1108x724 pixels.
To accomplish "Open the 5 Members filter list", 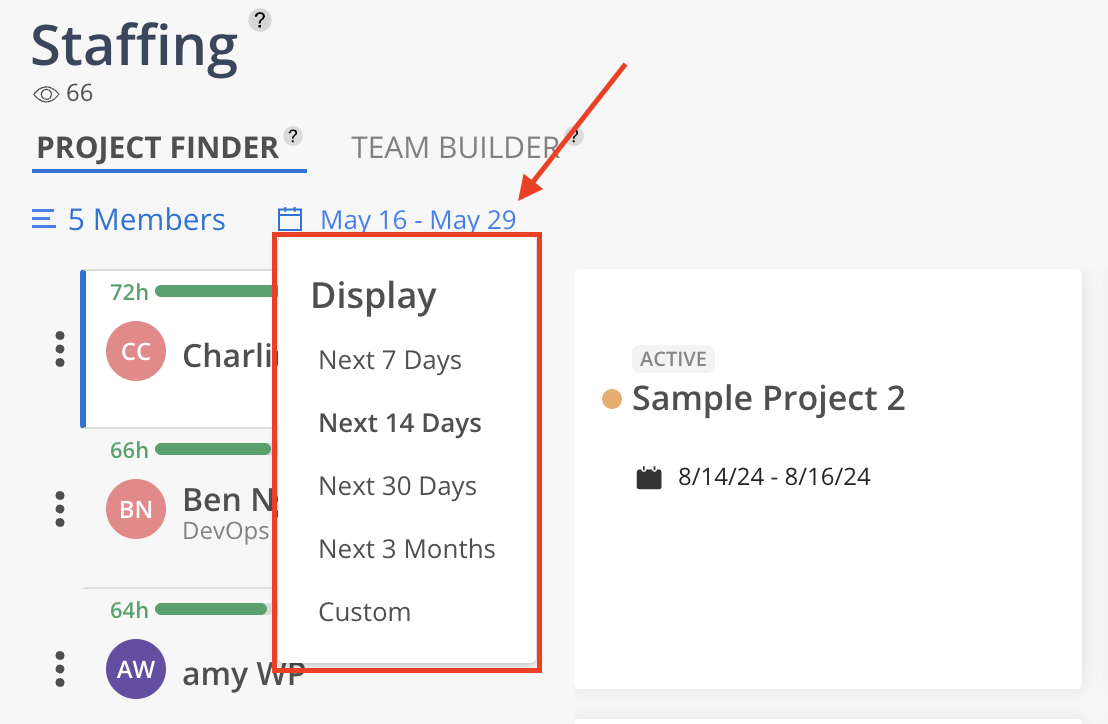I will click(129, 219).
